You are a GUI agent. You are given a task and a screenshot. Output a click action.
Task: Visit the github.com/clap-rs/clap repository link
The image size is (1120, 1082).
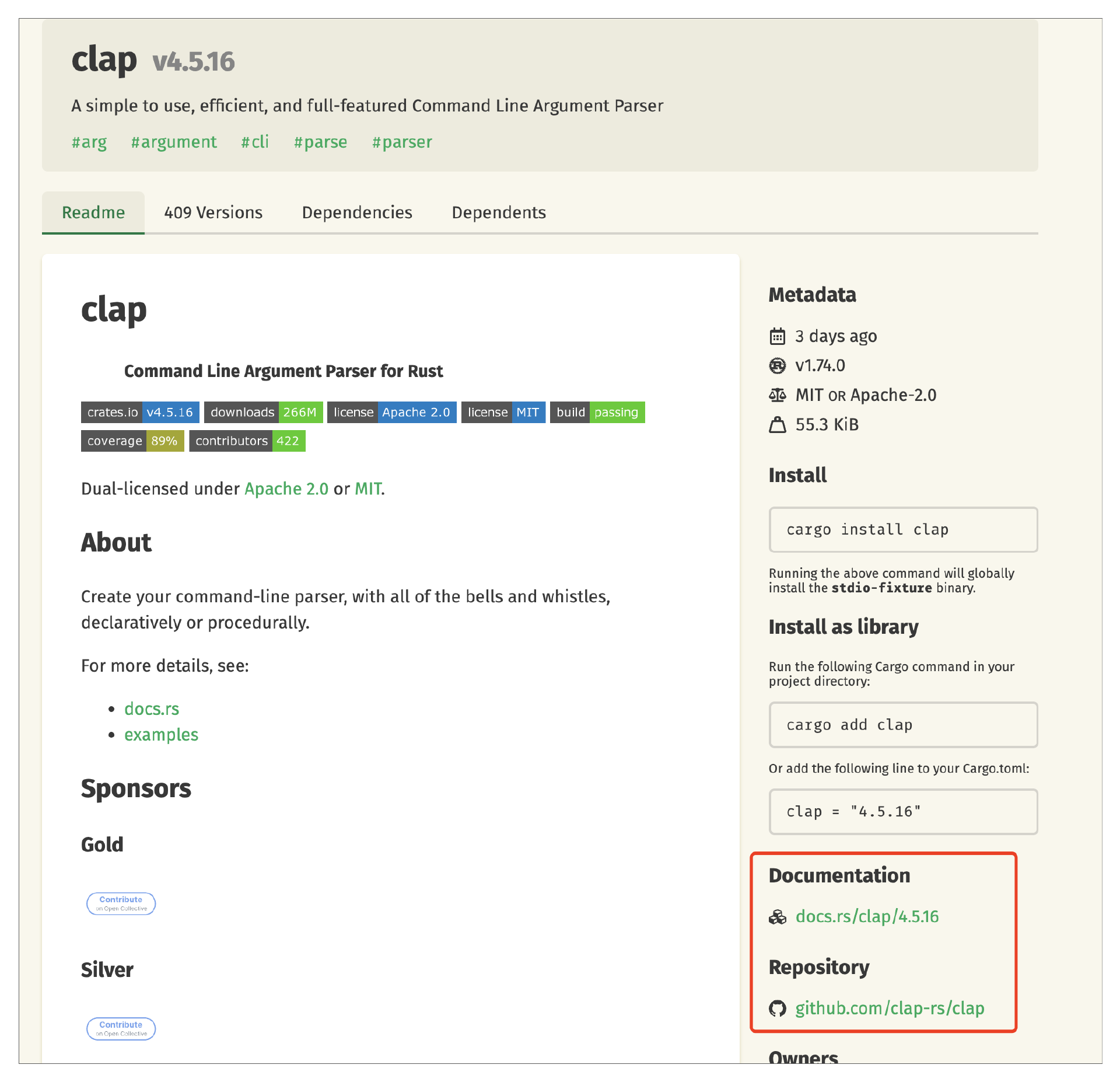890,1008
